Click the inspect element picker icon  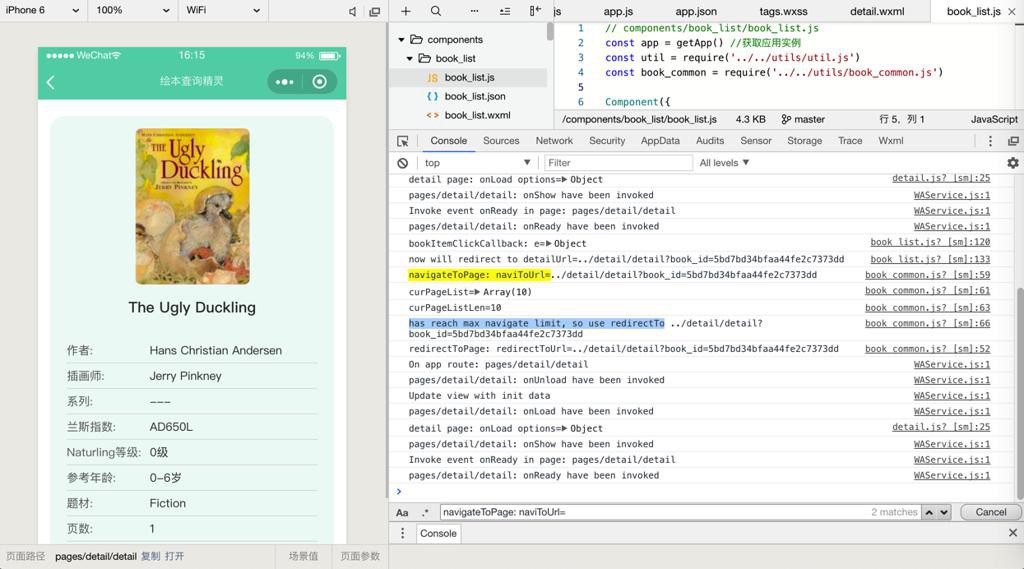pyautogui.click(x=403, y=141)
